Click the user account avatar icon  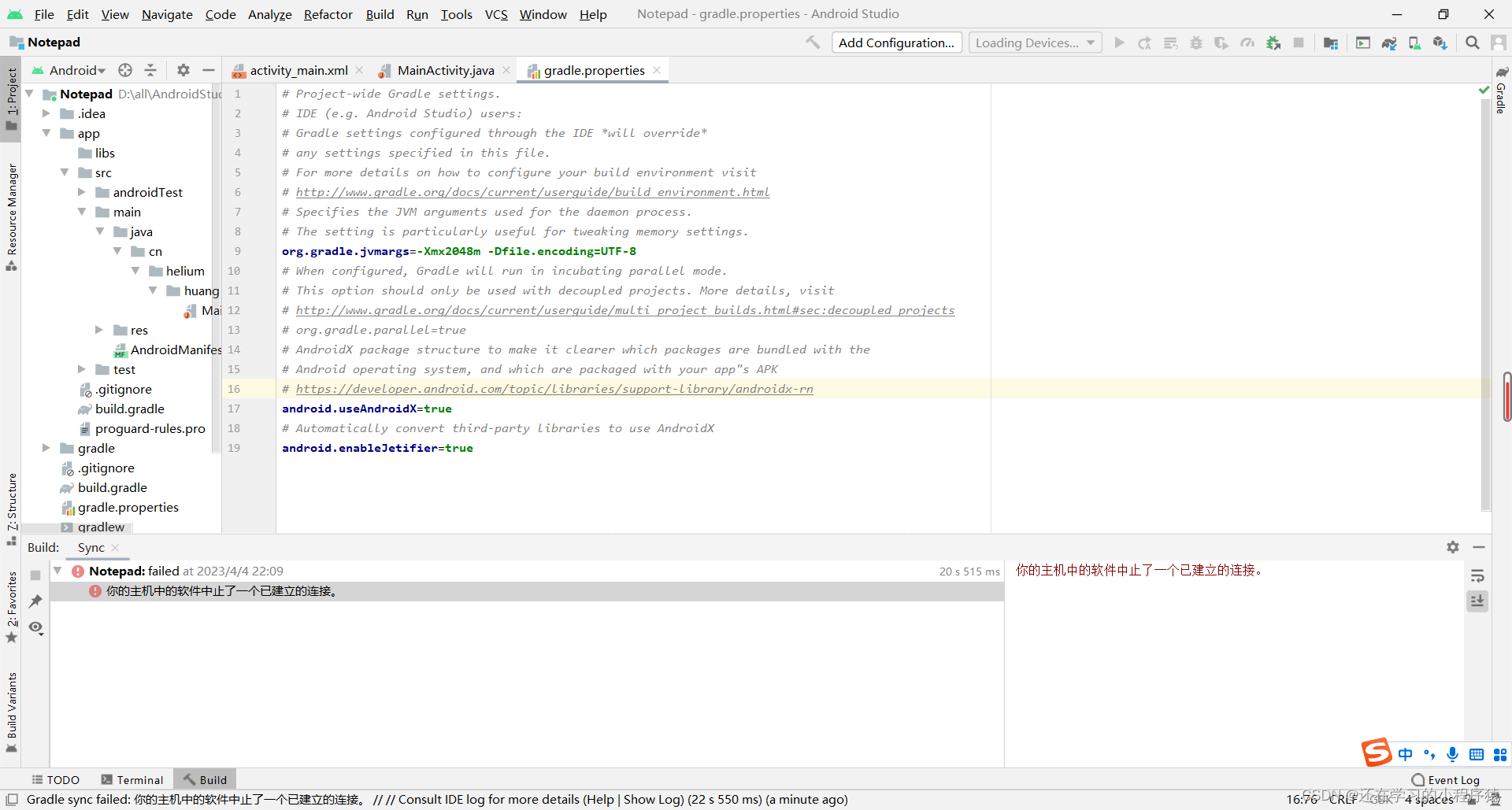(1499, 43)
